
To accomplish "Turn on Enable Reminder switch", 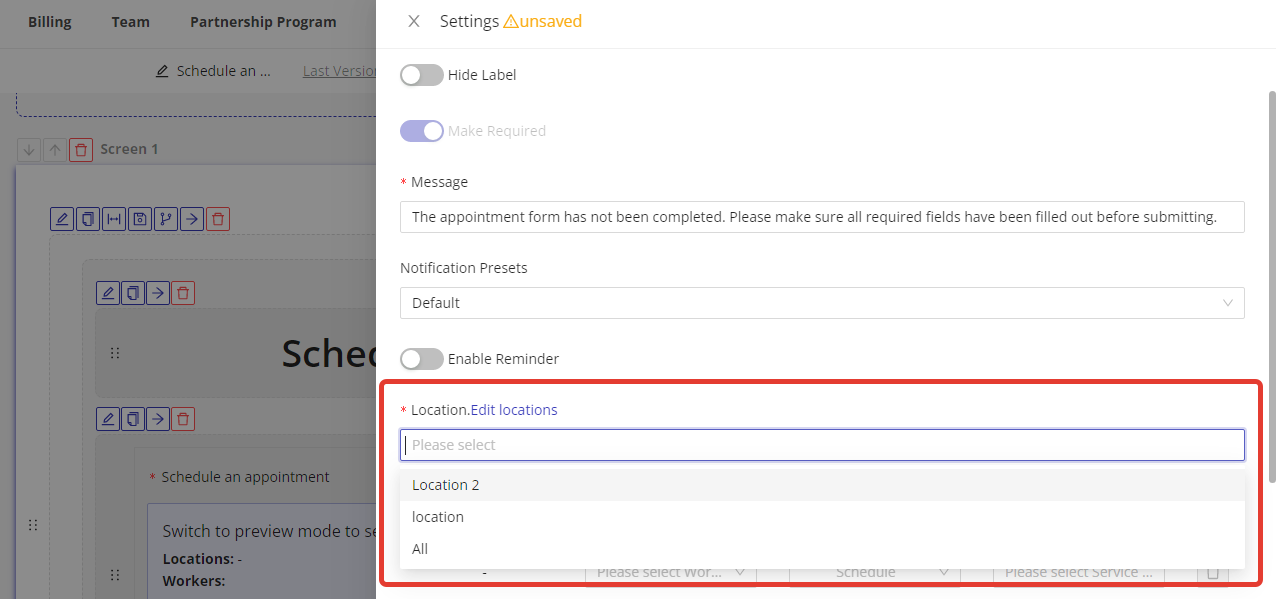I will 422,359.
